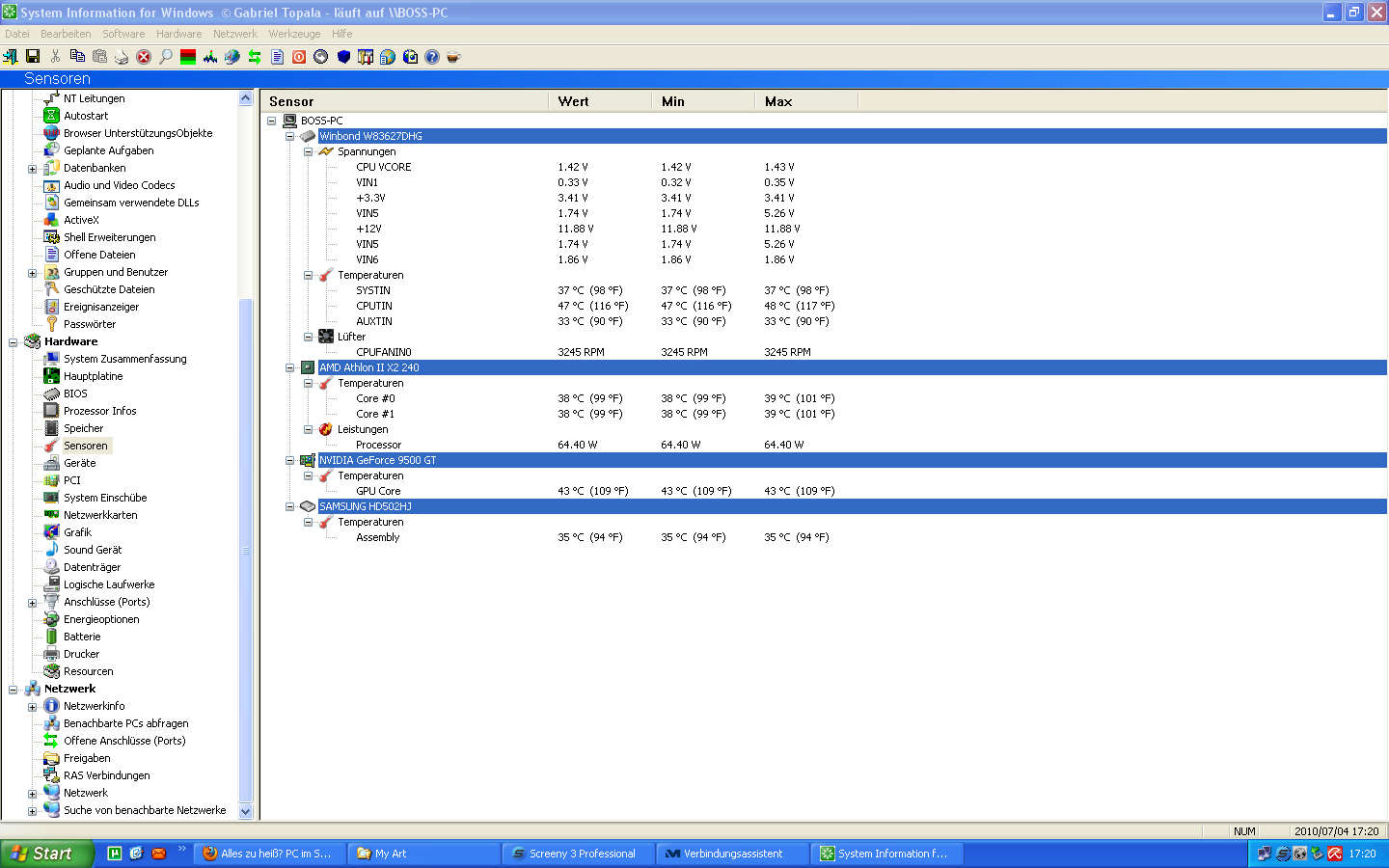Collapse the Hardware tree section
Screen dimensions: 1389x868
(13, 341)
